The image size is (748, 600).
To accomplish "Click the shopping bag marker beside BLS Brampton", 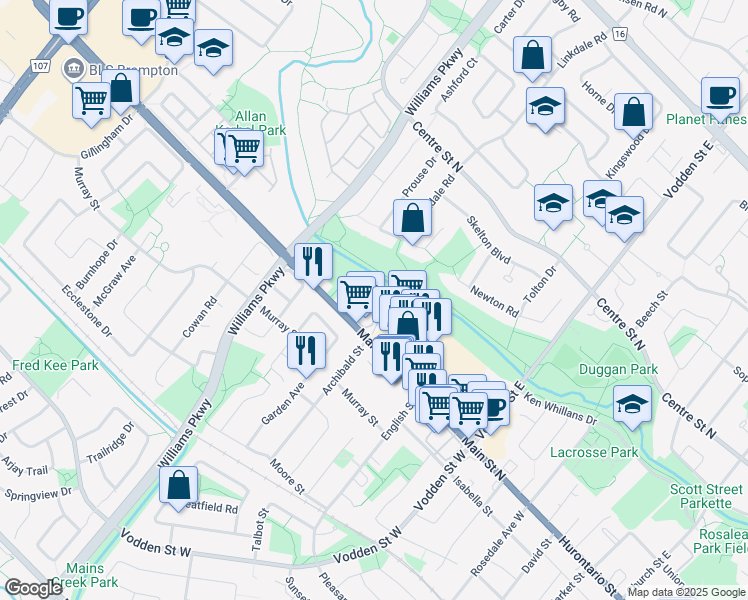I will click(120, 88).
